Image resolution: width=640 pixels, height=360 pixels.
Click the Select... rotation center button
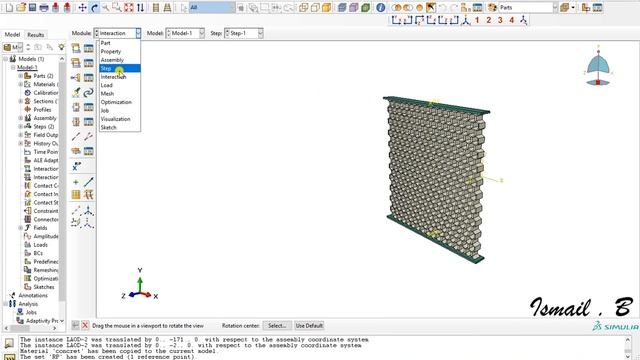[277, 325]
